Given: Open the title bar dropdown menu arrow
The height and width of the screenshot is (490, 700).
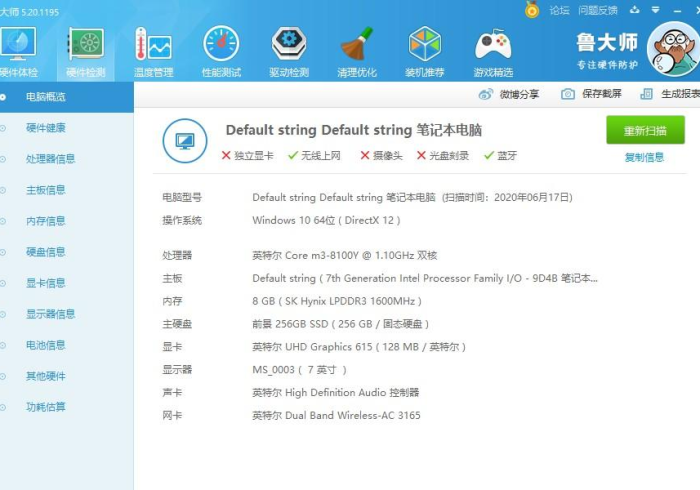Looking at the screenshot, I should (655, 10).
